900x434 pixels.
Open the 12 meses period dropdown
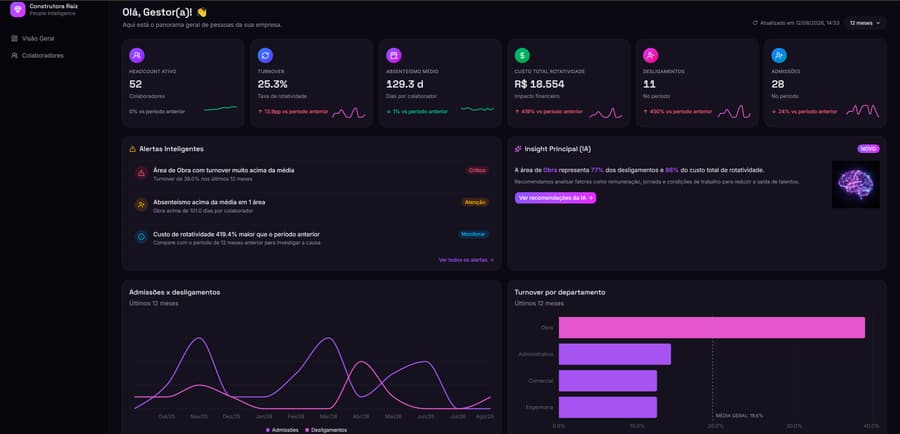pos(865,23)
